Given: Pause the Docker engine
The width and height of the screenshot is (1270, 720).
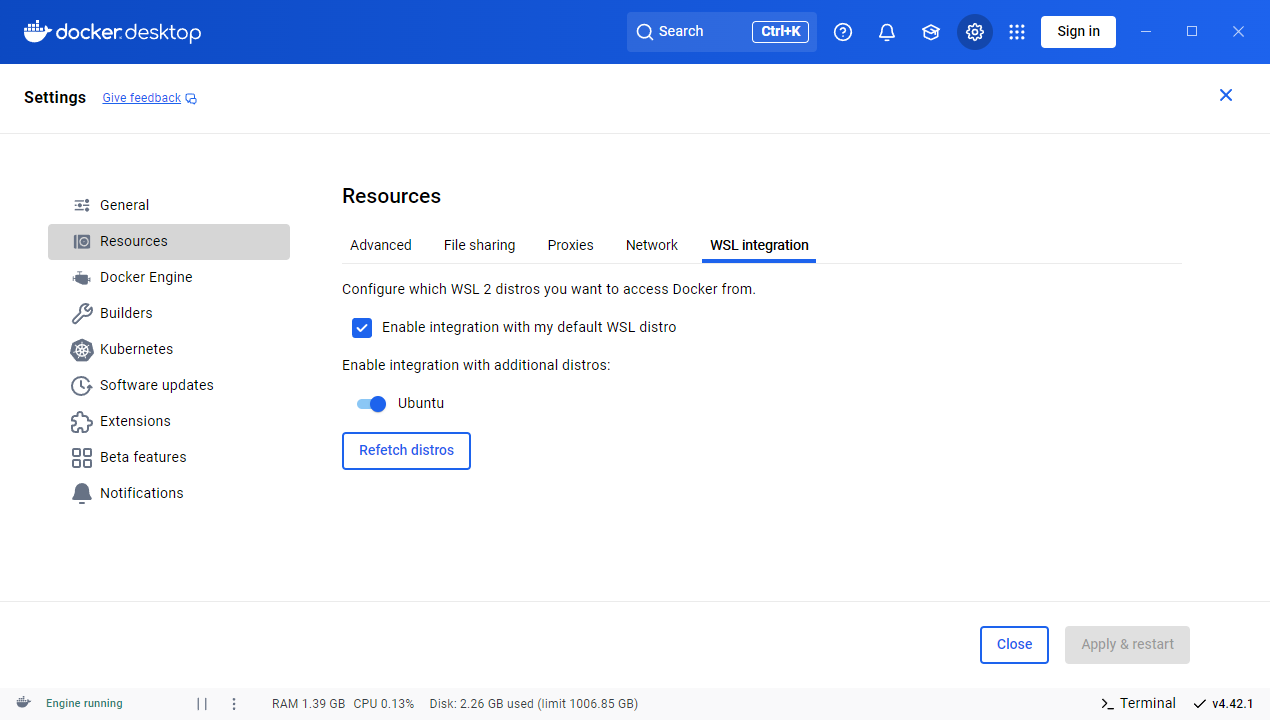Looking at the screenshot, I should pyautogui.click(x=202, y=704).
